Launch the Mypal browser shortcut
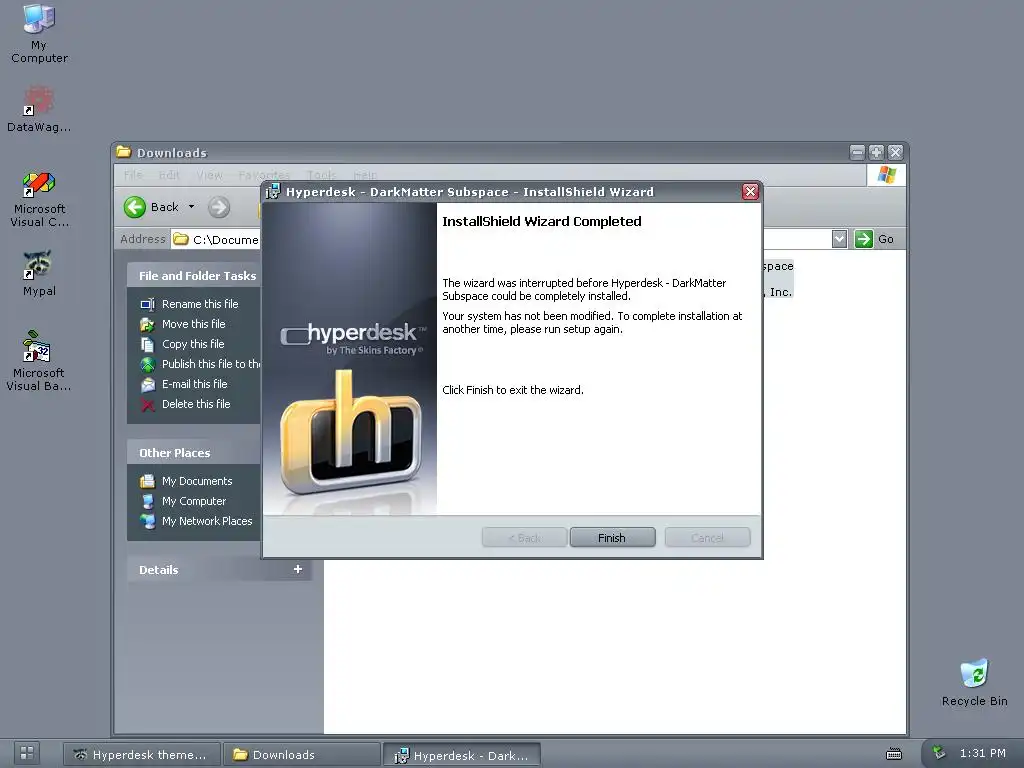The width and height of the screenshot is (1024, 768). pyautogui.click(x=39, y=273)
